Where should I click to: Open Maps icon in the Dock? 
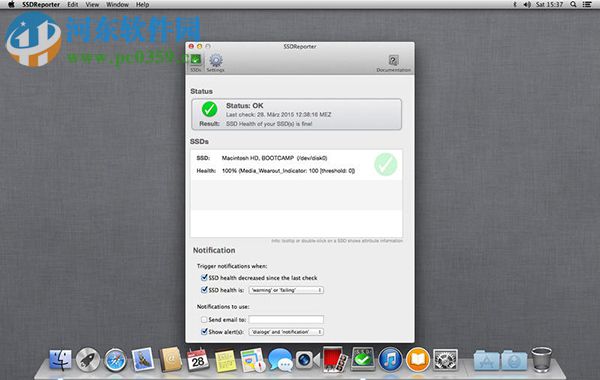tap(253, 360)
